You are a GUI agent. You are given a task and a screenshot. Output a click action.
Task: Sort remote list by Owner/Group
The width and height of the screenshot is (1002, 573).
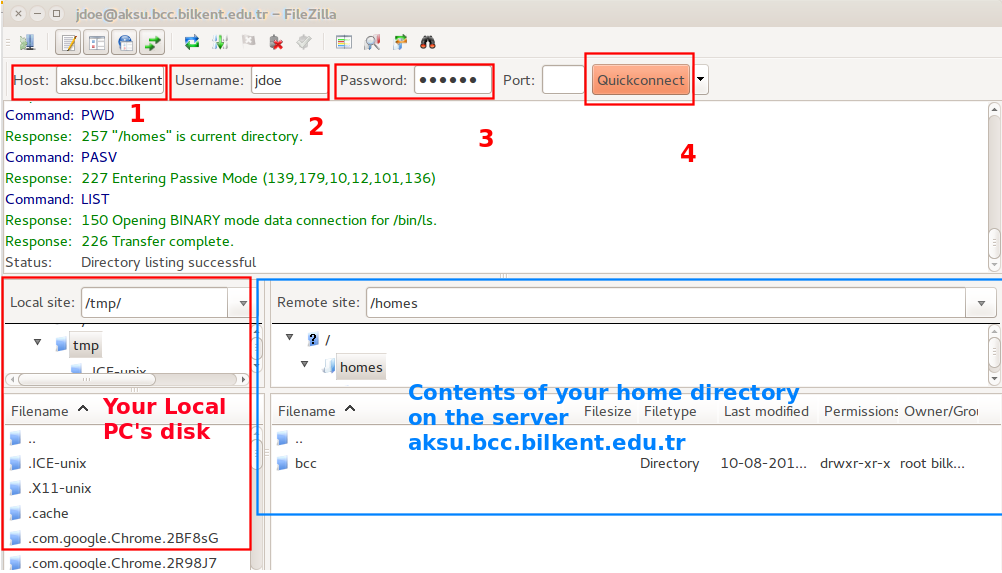pos(941,411)
